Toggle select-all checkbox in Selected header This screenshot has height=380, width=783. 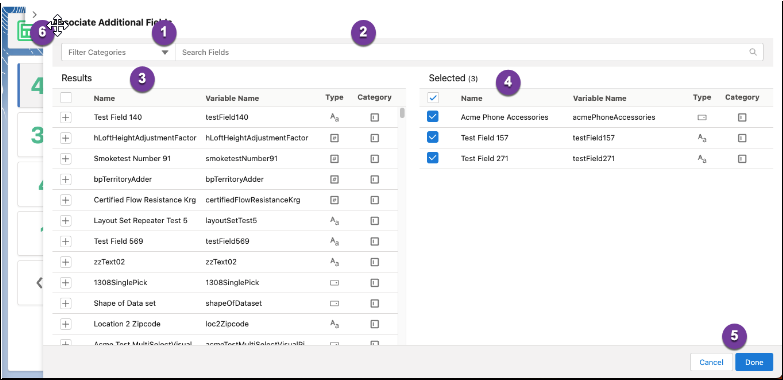(x=433, y=98)
